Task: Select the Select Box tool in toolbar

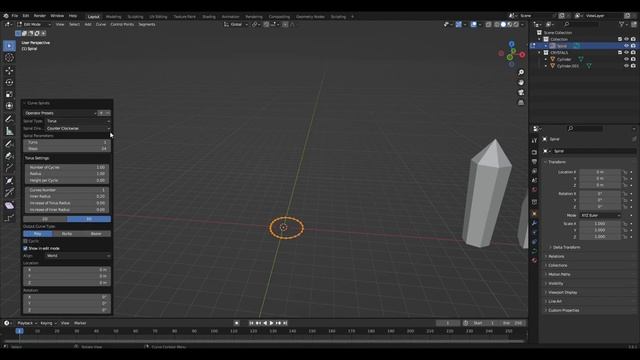Action: click(9, 46)
